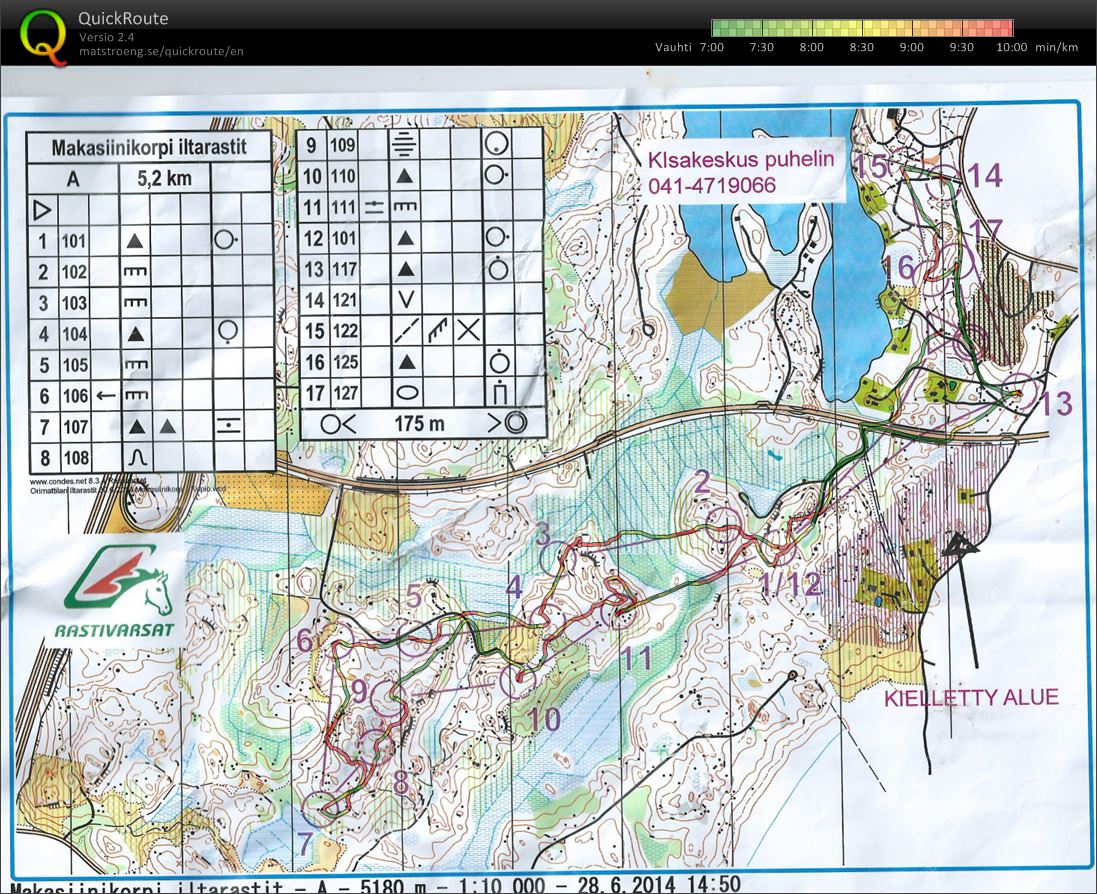Click the 175 m finish row

point(421,421)
